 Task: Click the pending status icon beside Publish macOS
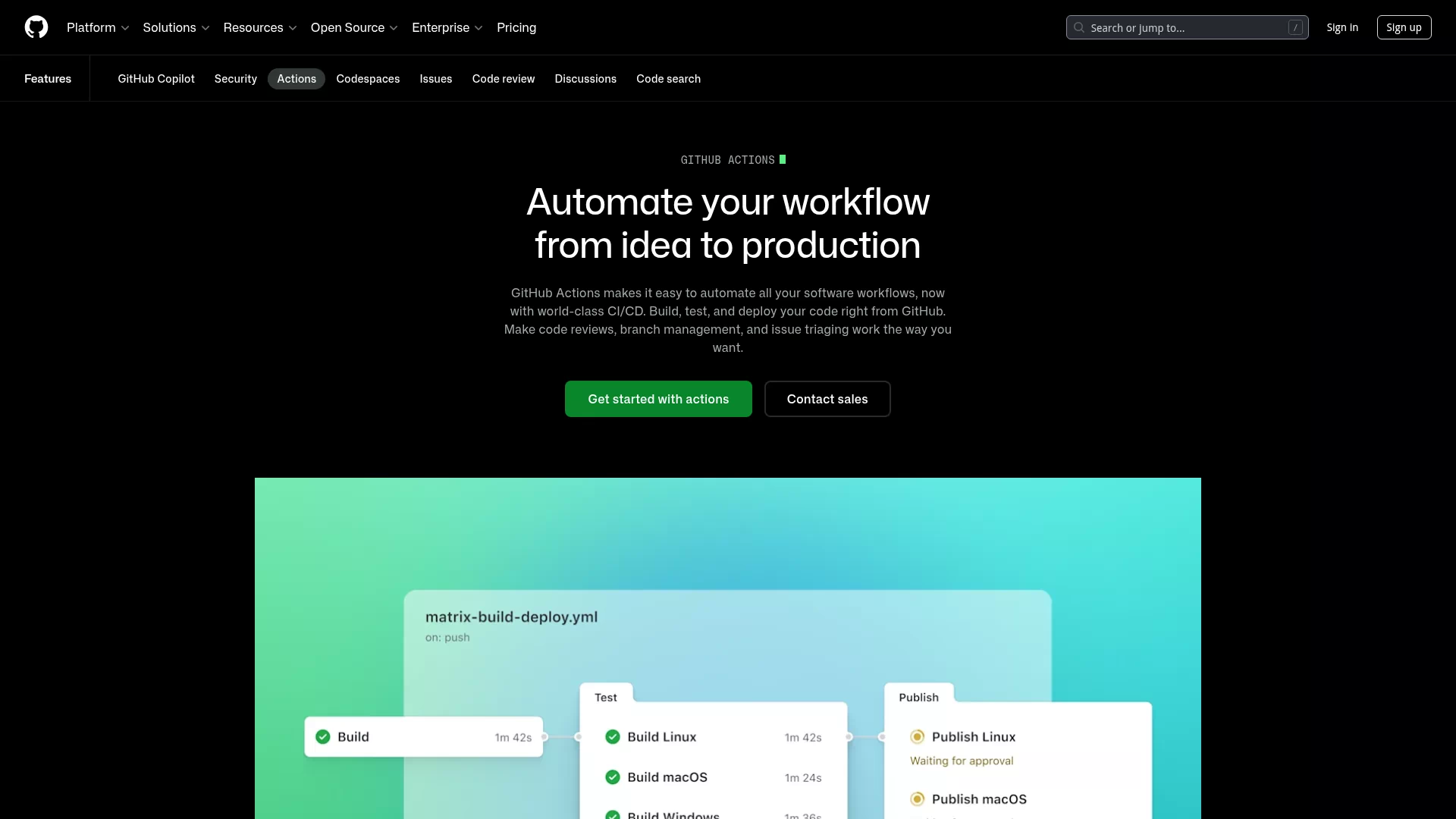918,799
